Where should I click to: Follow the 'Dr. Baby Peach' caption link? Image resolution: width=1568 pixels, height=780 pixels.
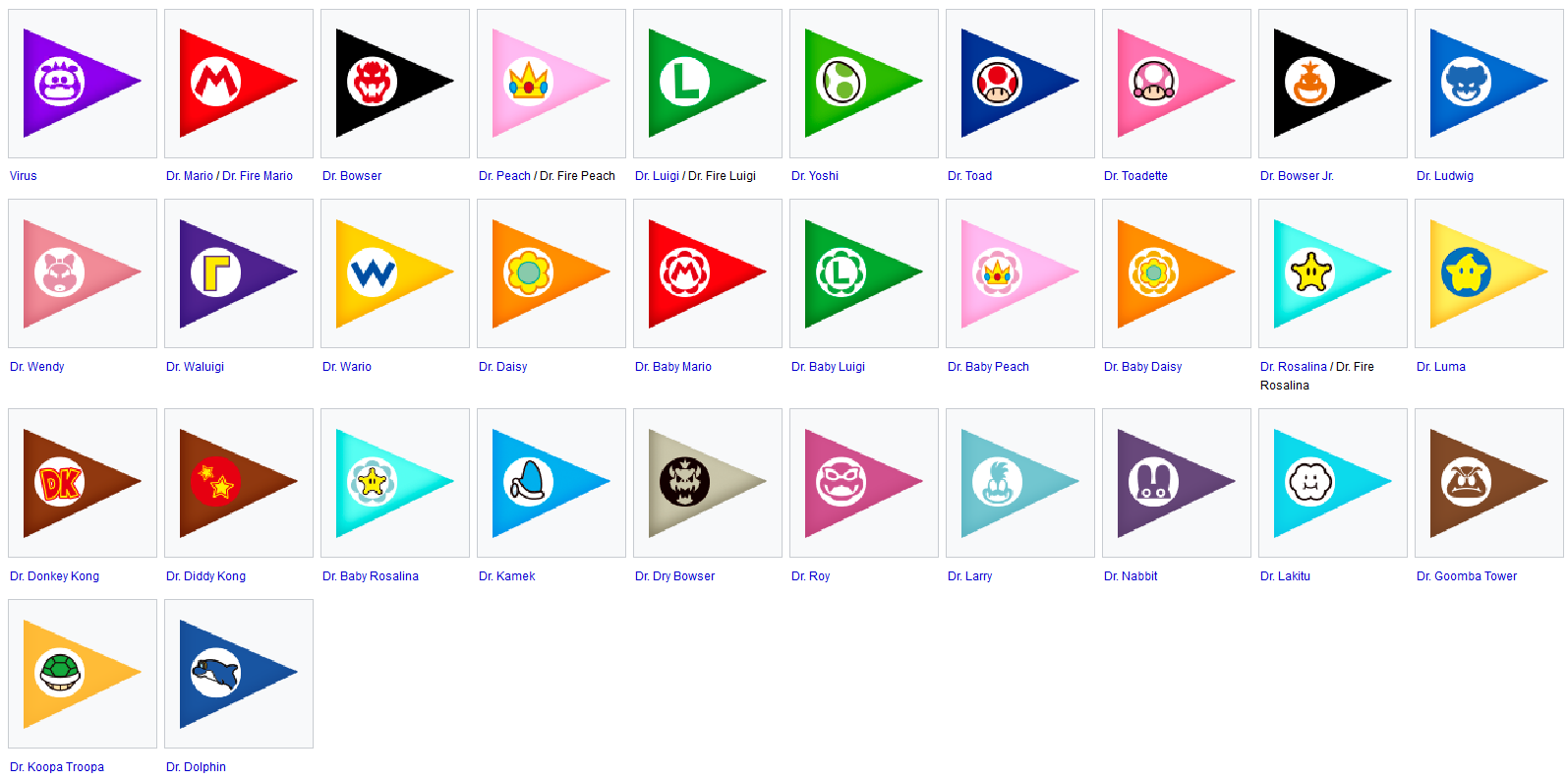pos(988,367)
